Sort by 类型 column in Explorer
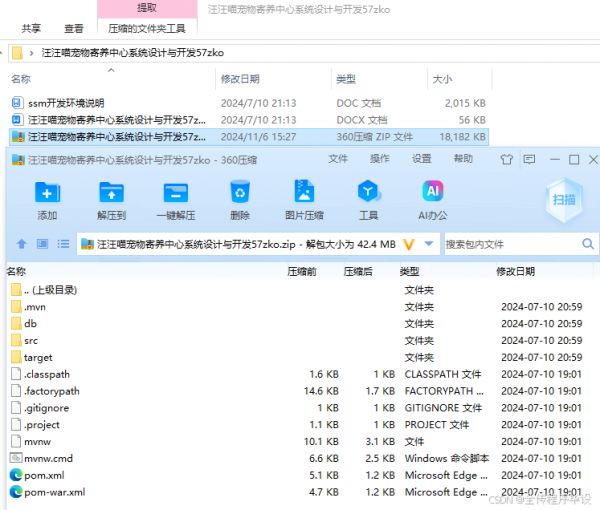Image resolution: width=600 pixels, height=510 pixels. tap(346, 79)
